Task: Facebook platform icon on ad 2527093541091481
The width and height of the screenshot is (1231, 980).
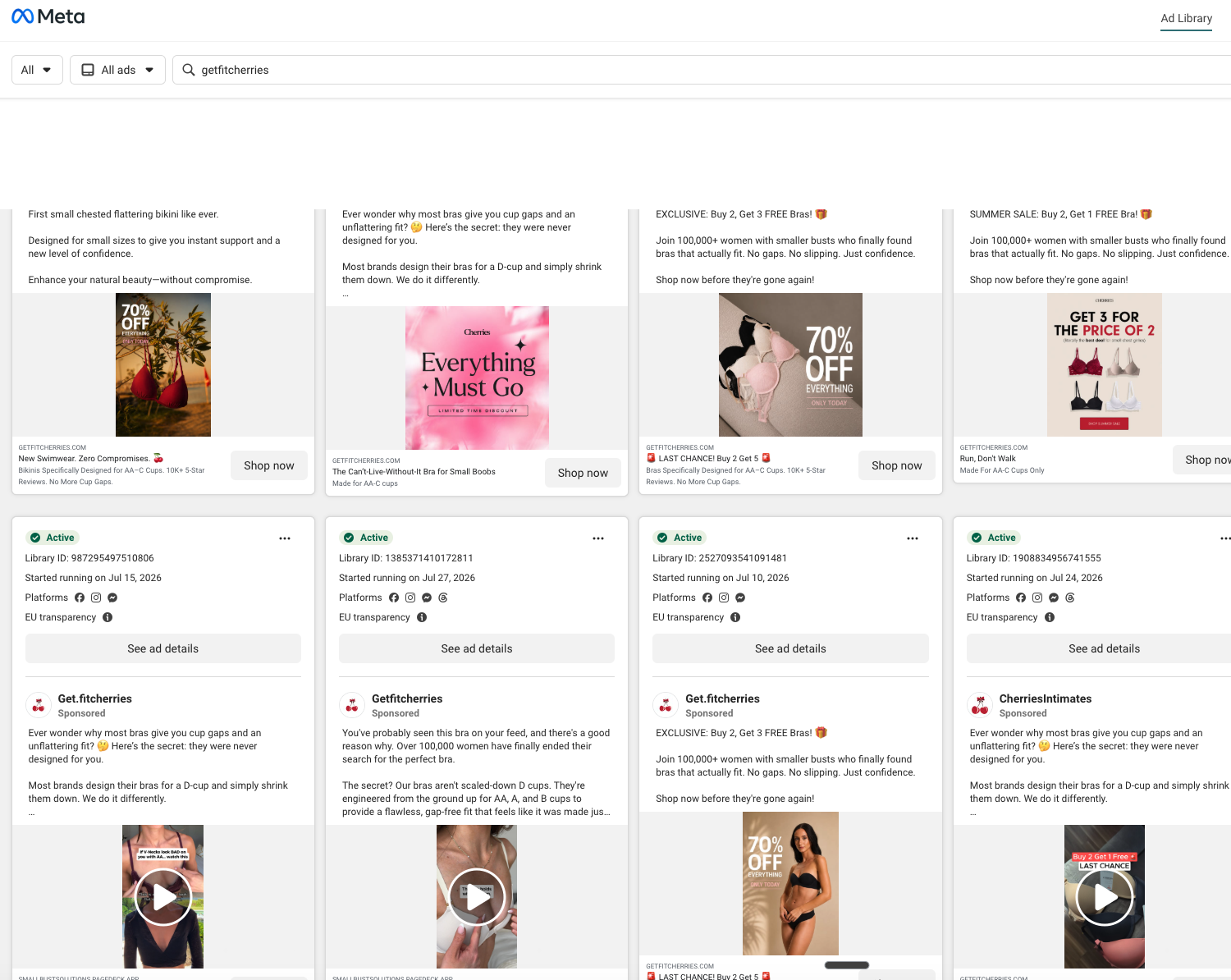Action: (707, 598)
